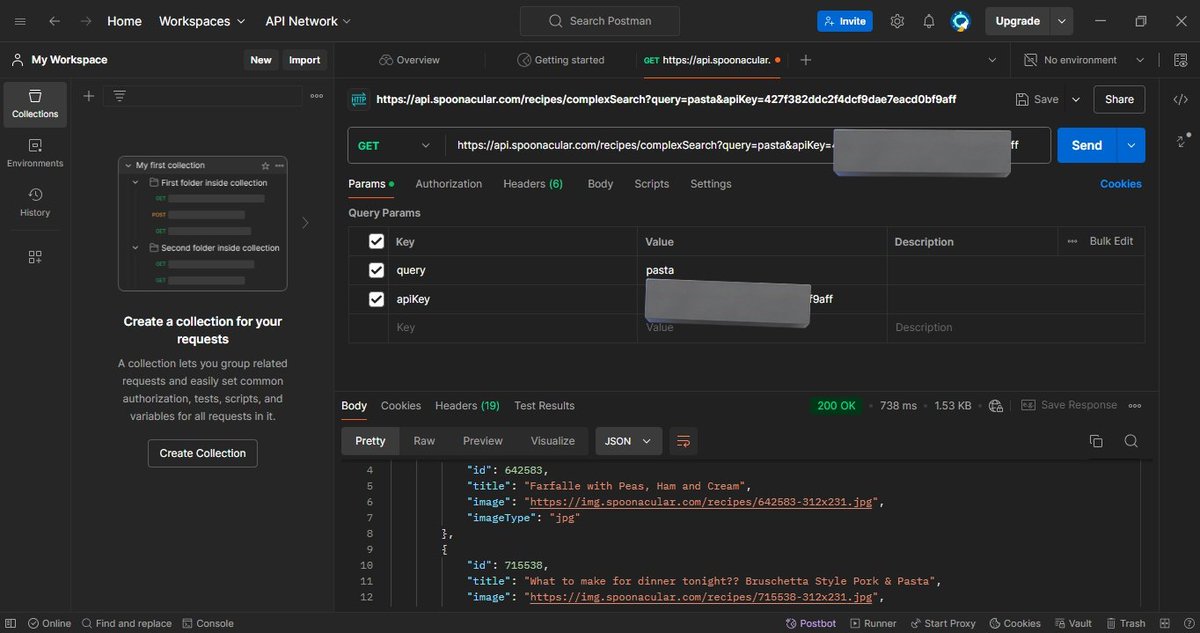The height and width of the screenshot is (633, 1200).
Task: Open Test Results response tab
Action: coord(544,406)
